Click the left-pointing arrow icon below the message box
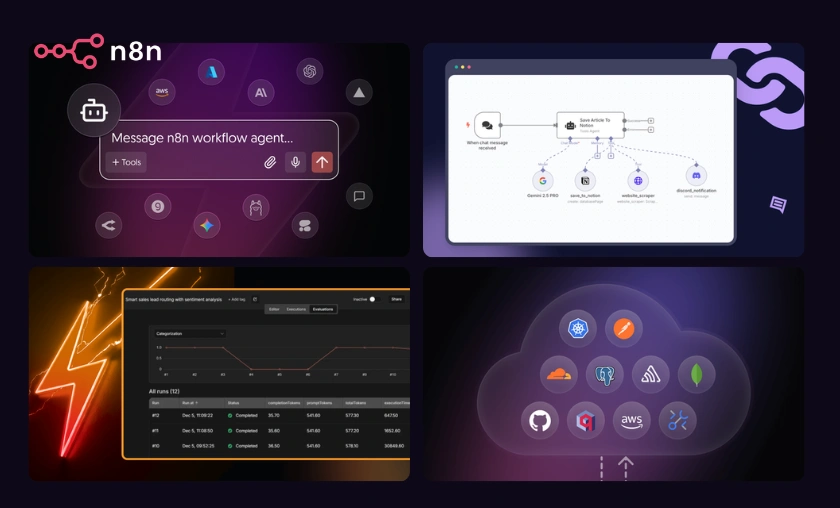 (x=109, y=226)
